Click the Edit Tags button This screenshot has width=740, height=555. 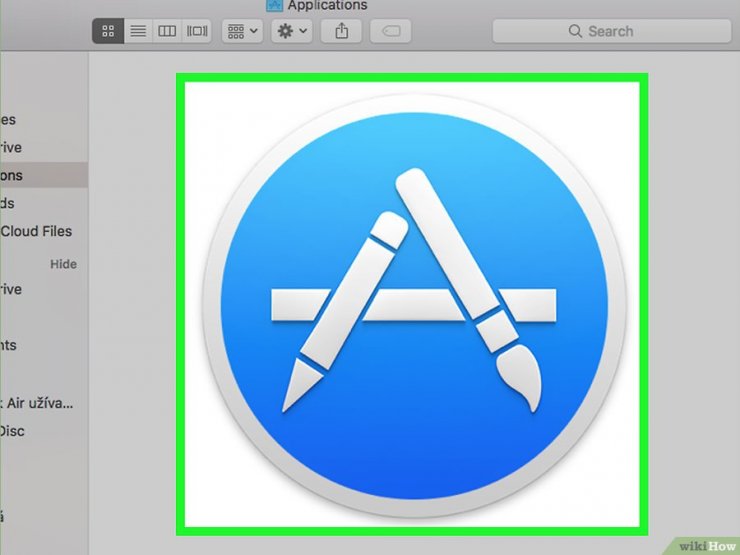[x=391, y=31]
